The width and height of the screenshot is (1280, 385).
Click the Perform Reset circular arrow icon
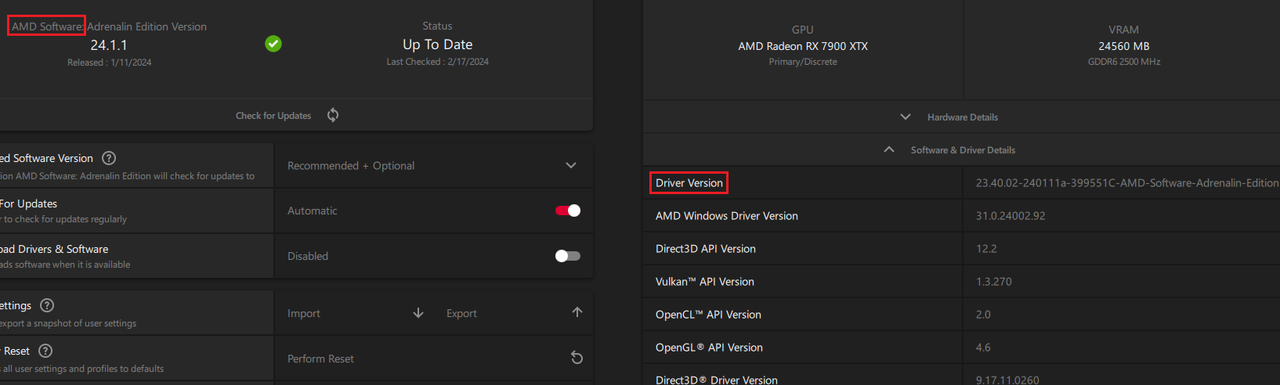coord(576,358)
